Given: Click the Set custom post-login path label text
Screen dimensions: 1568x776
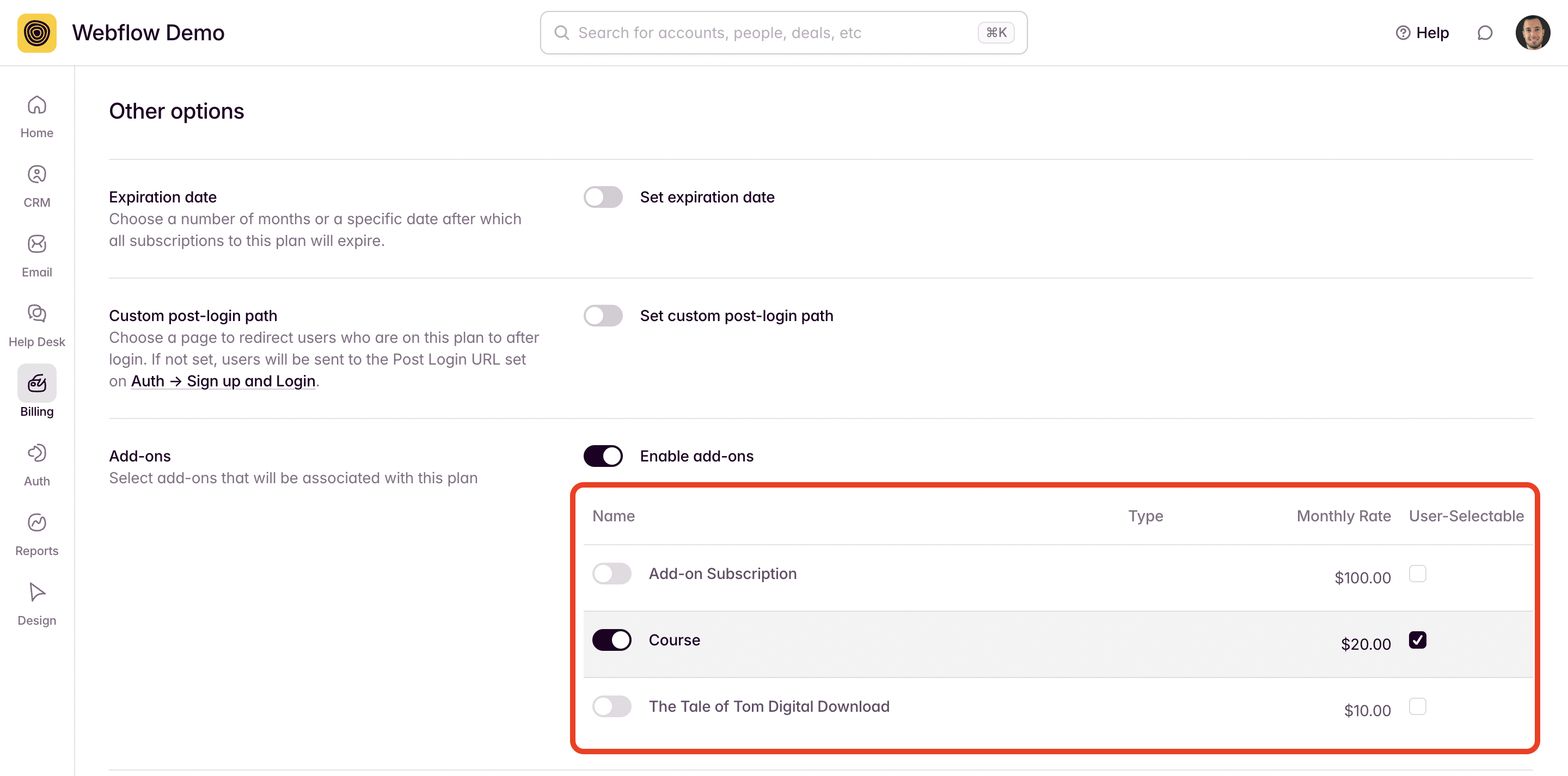Looking at the screenshot, I should tap(736, 316).
